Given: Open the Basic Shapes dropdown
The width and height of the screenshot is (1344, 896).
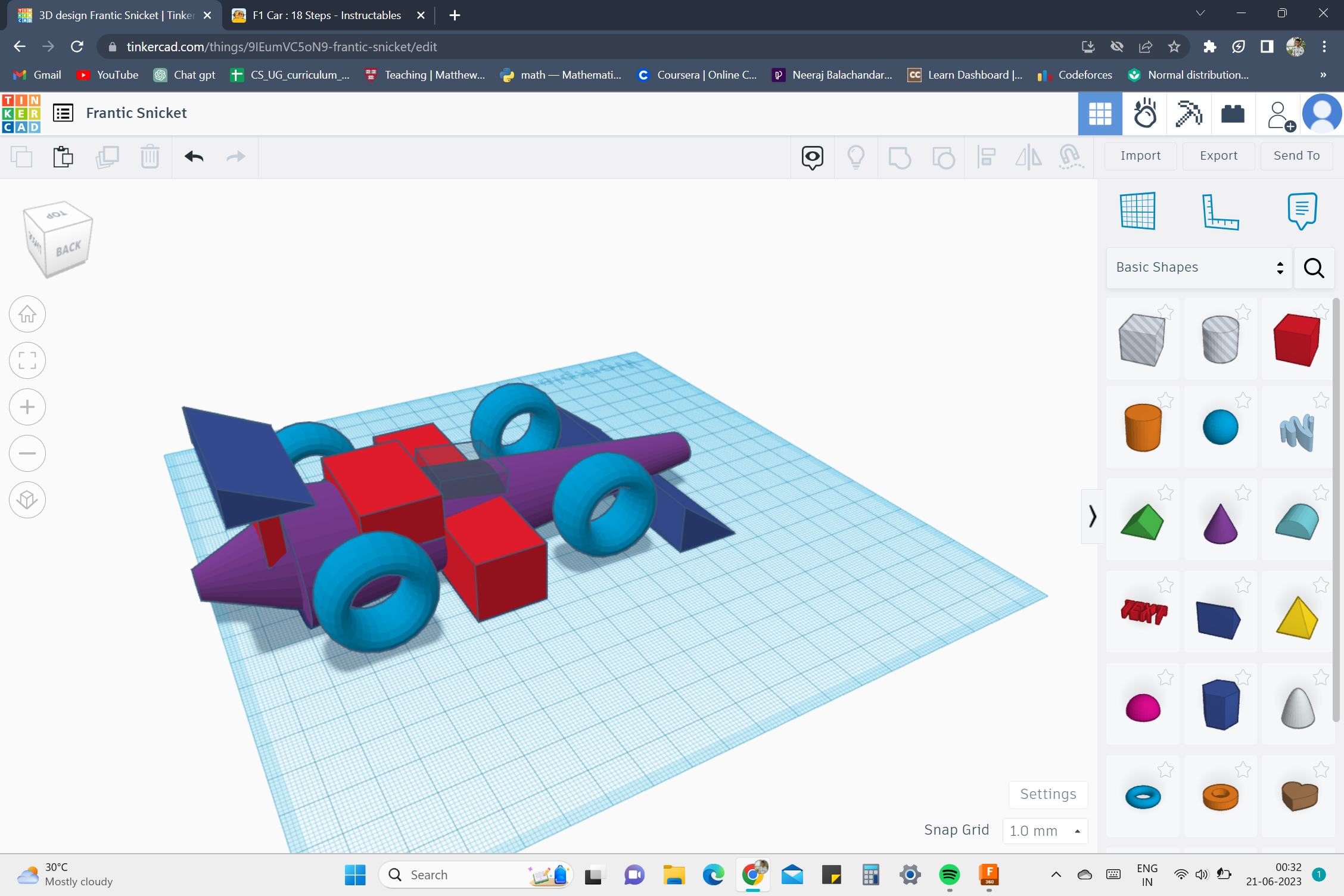Looking at the screenshot, I should coord(1198,267).
